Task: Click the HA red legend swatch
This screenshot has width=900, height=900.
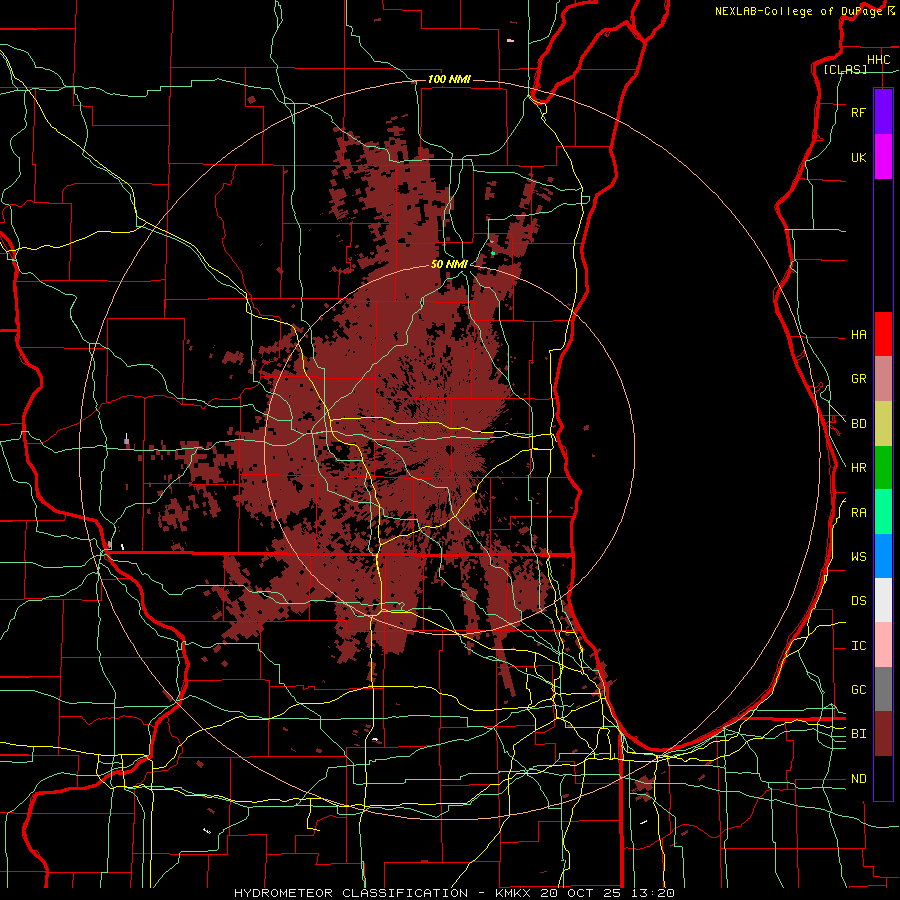Action: point(883,334)
